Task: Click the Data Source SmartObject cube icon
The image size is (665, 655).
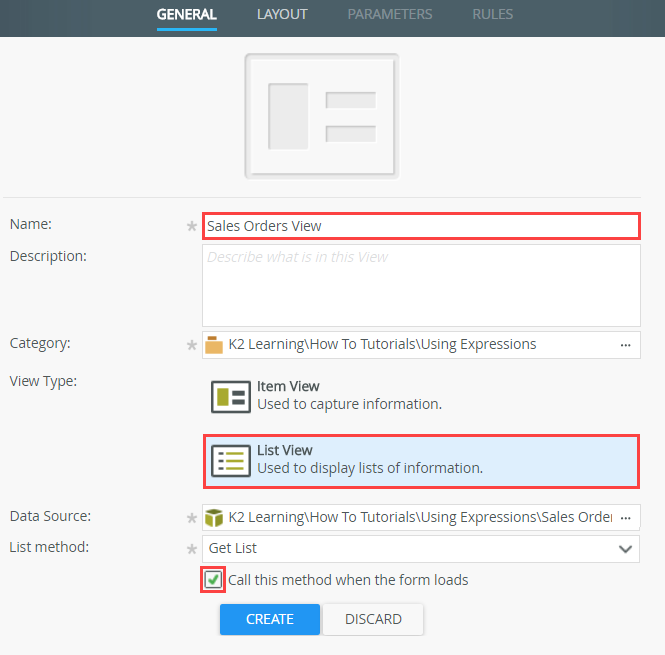Action: (214, 518)
